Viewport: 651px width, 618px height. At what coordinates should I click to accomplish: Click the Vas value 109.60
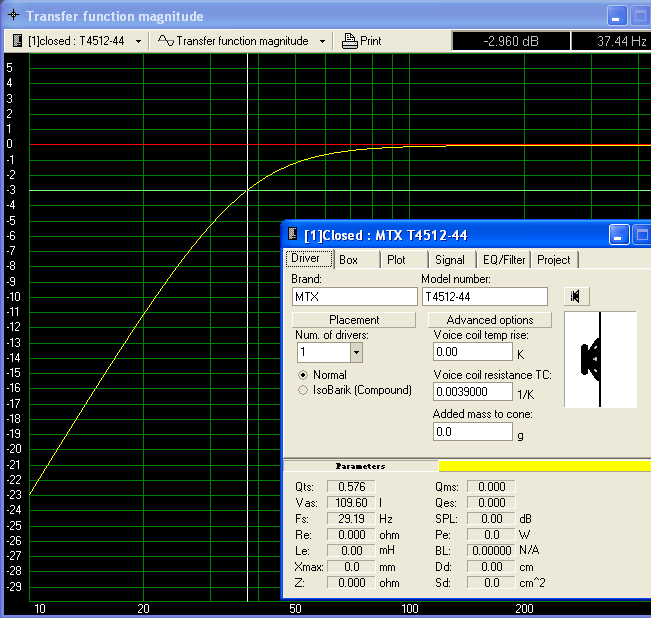coord(351,503)
